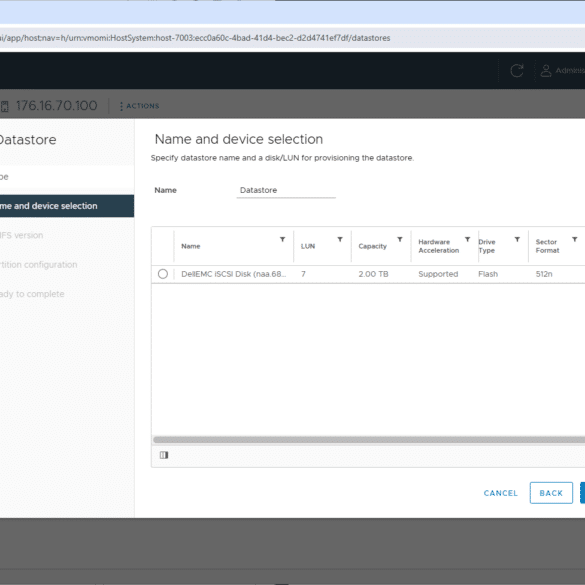The width and height of the screenshot is (585, 585).
Task: Click the CANCEL button
Action: point(500,493)
